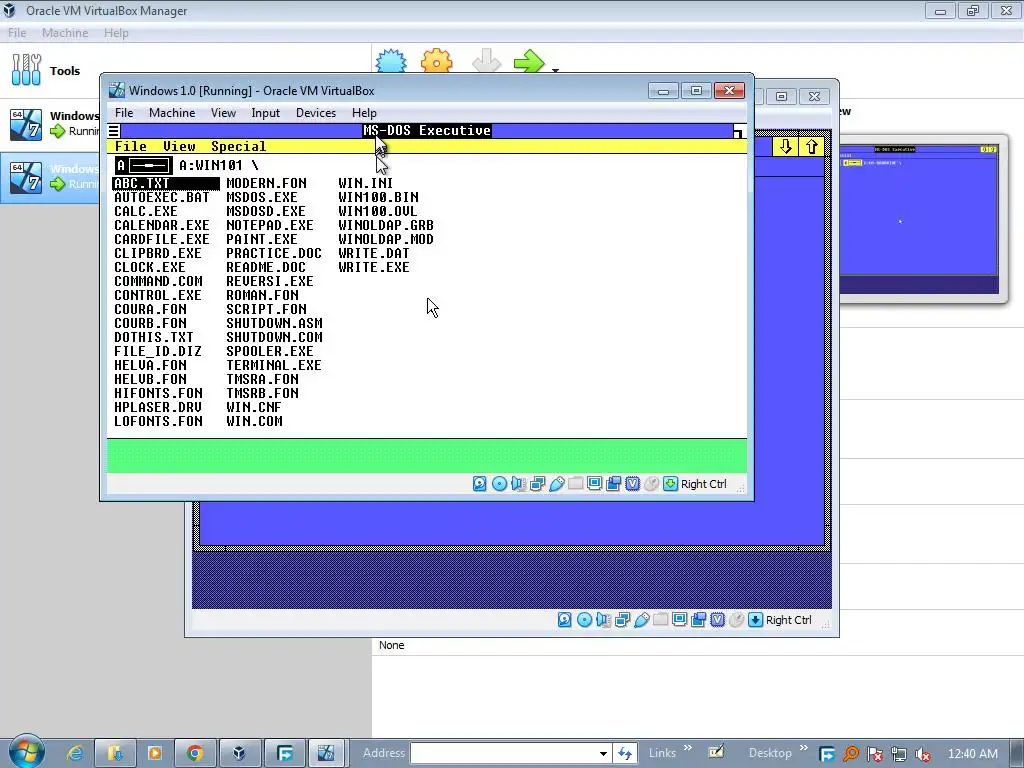1024x768 pixels.
Task: Open Machine menu in Windows 1.0 VirtualBox window
Action: pyautogui.click(x=172, y=113)
